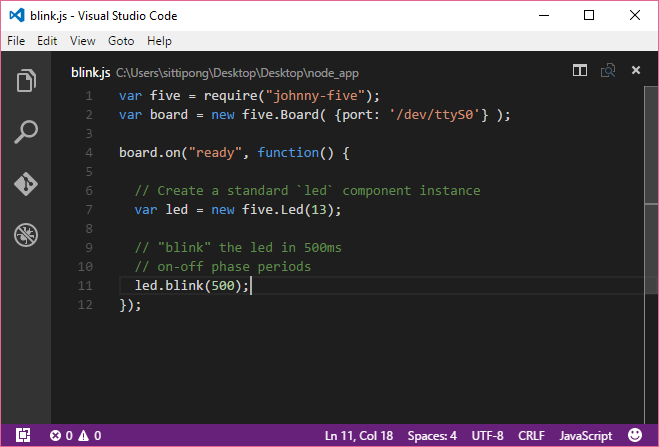The image size is (659, 447).
Task: Open the Debug view in sidebar
Action: (x=26, y=234)
